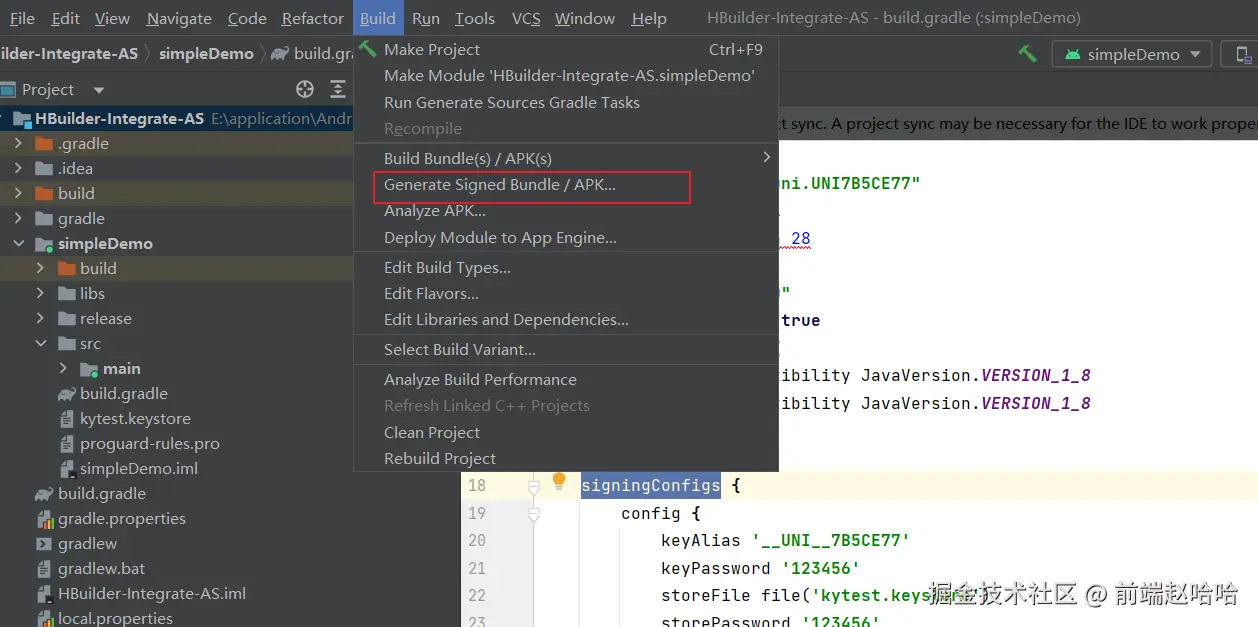Screen dimensions: 1258x627
Task: Open the File menu
Action: point(22,18)
